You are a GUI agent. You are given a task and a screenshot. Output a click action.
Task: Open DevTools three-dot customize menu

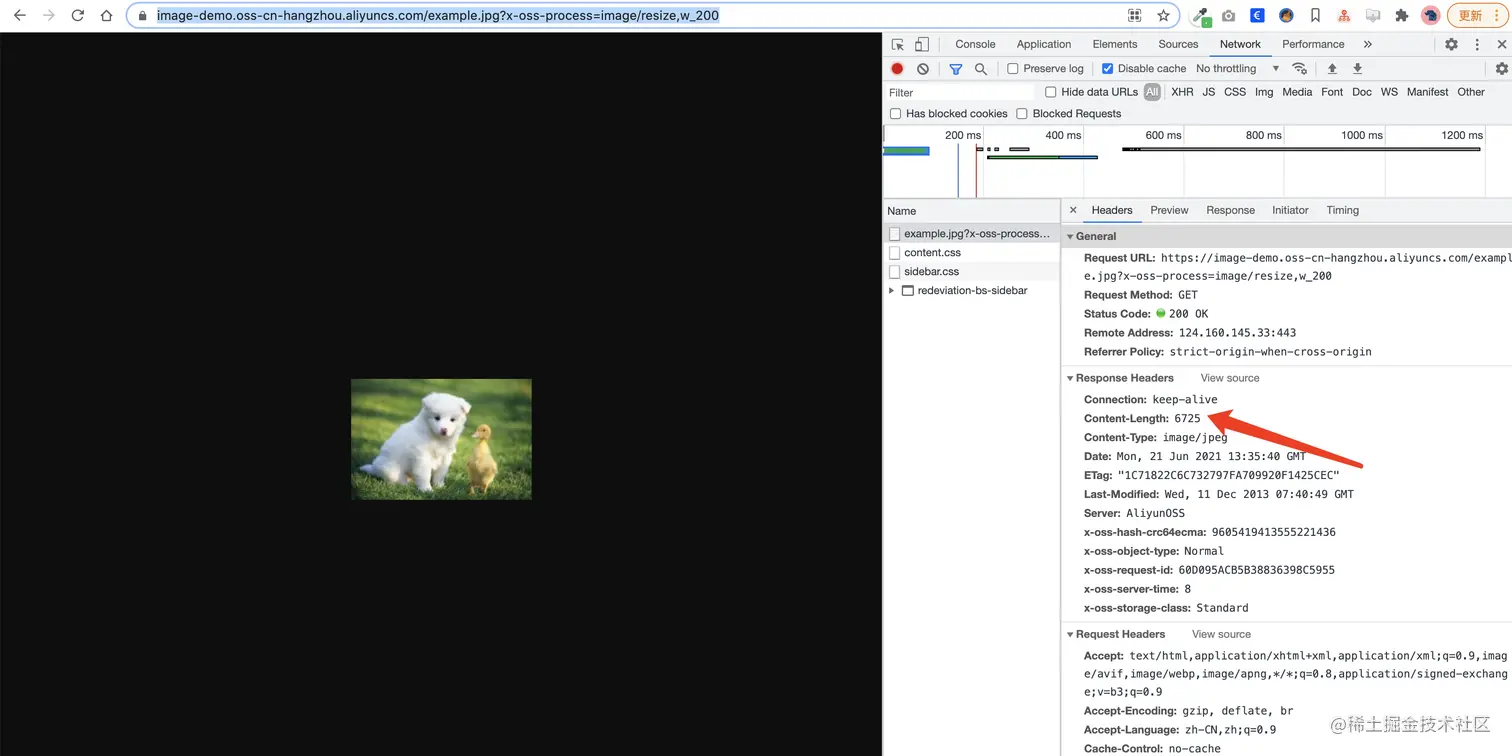(1477, 44)
